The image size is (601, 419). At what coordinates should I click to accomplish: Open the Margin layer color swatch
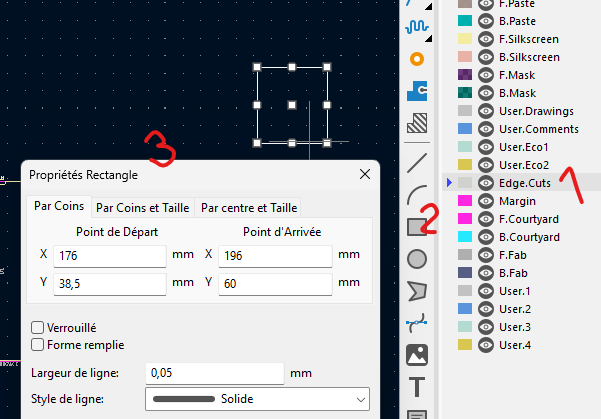[465, 201]
